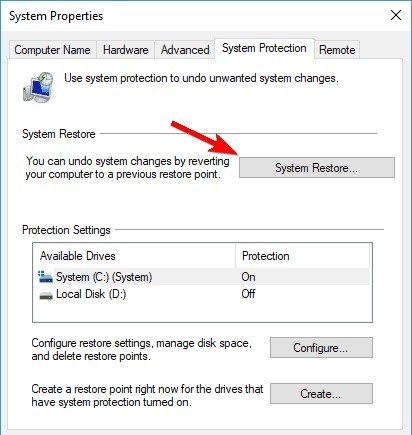Viewport: 412px width, 435px height.
Task: Click the Protection column header
Action: point(302,256)
